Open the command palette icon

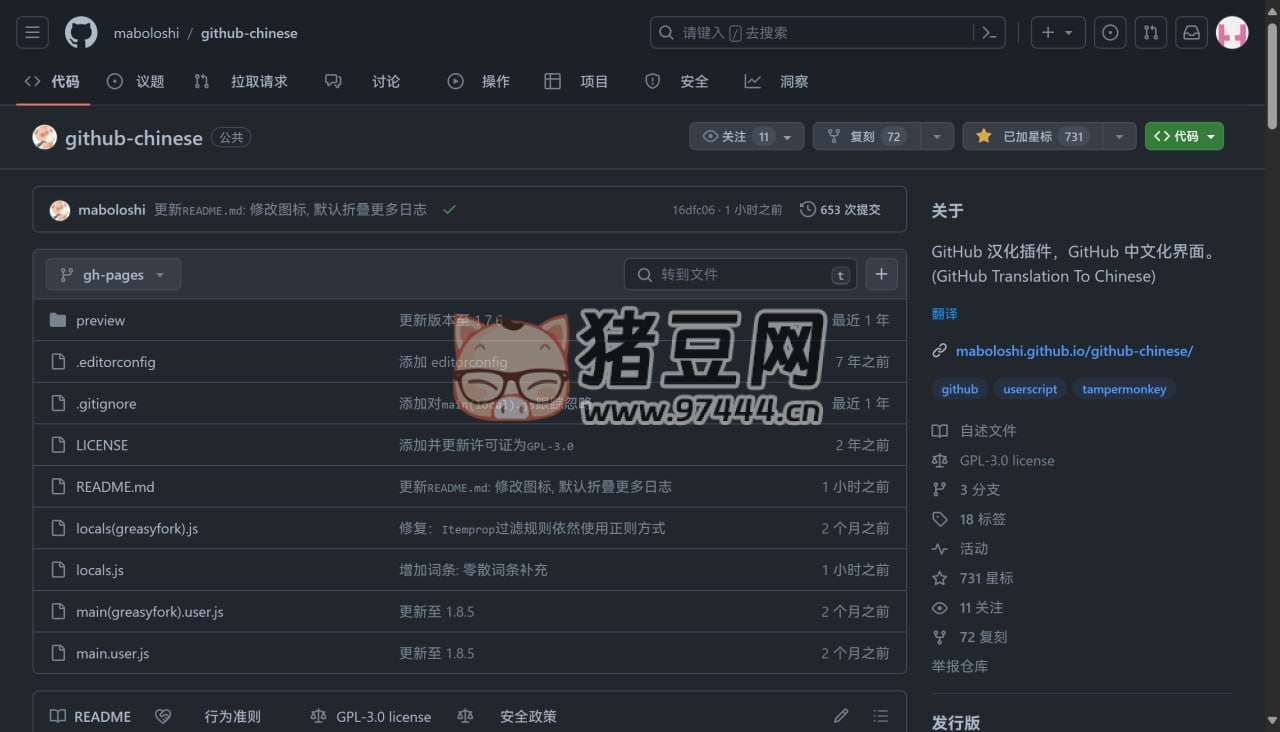[989, 33]
